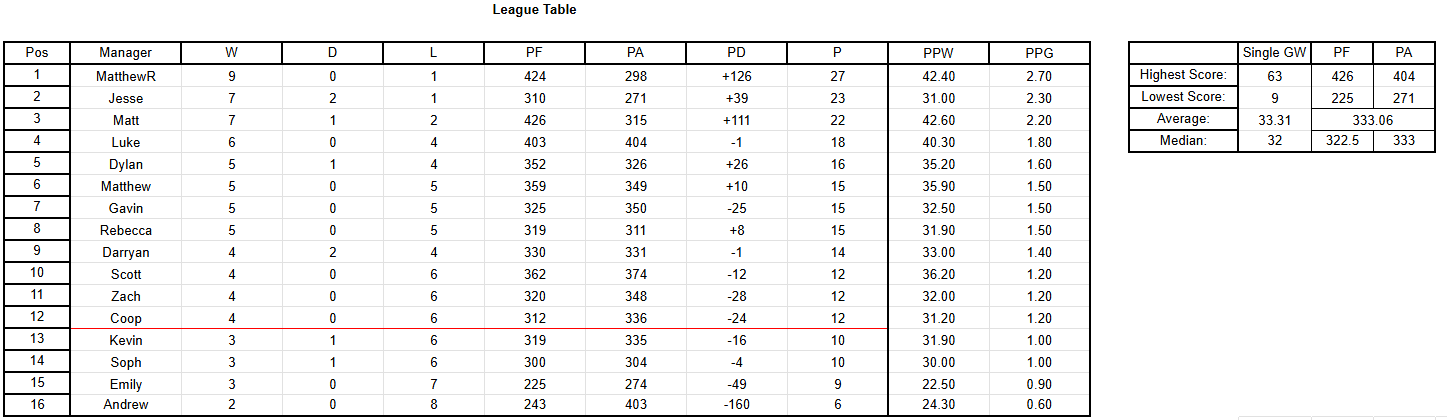Select the Average value 33.31
The image size is (1447, 420).
1274,119
